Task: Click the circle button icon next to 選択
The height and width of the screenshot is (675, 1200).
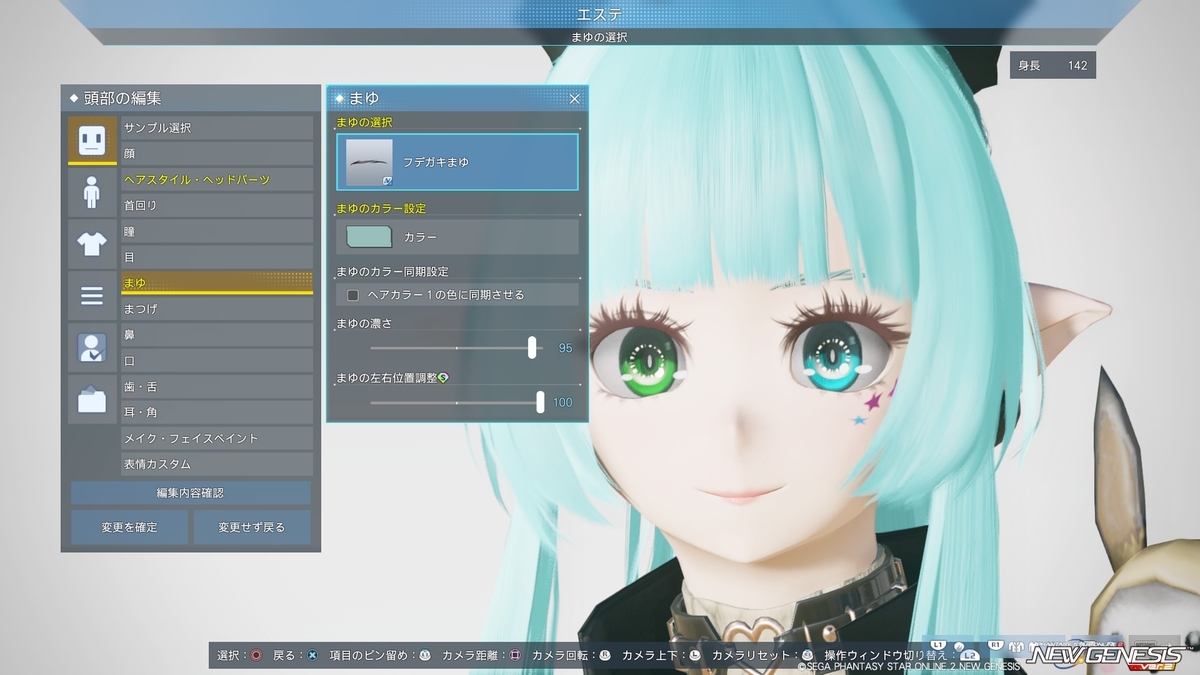Action: pyautogui.click(x=256, y=656)
